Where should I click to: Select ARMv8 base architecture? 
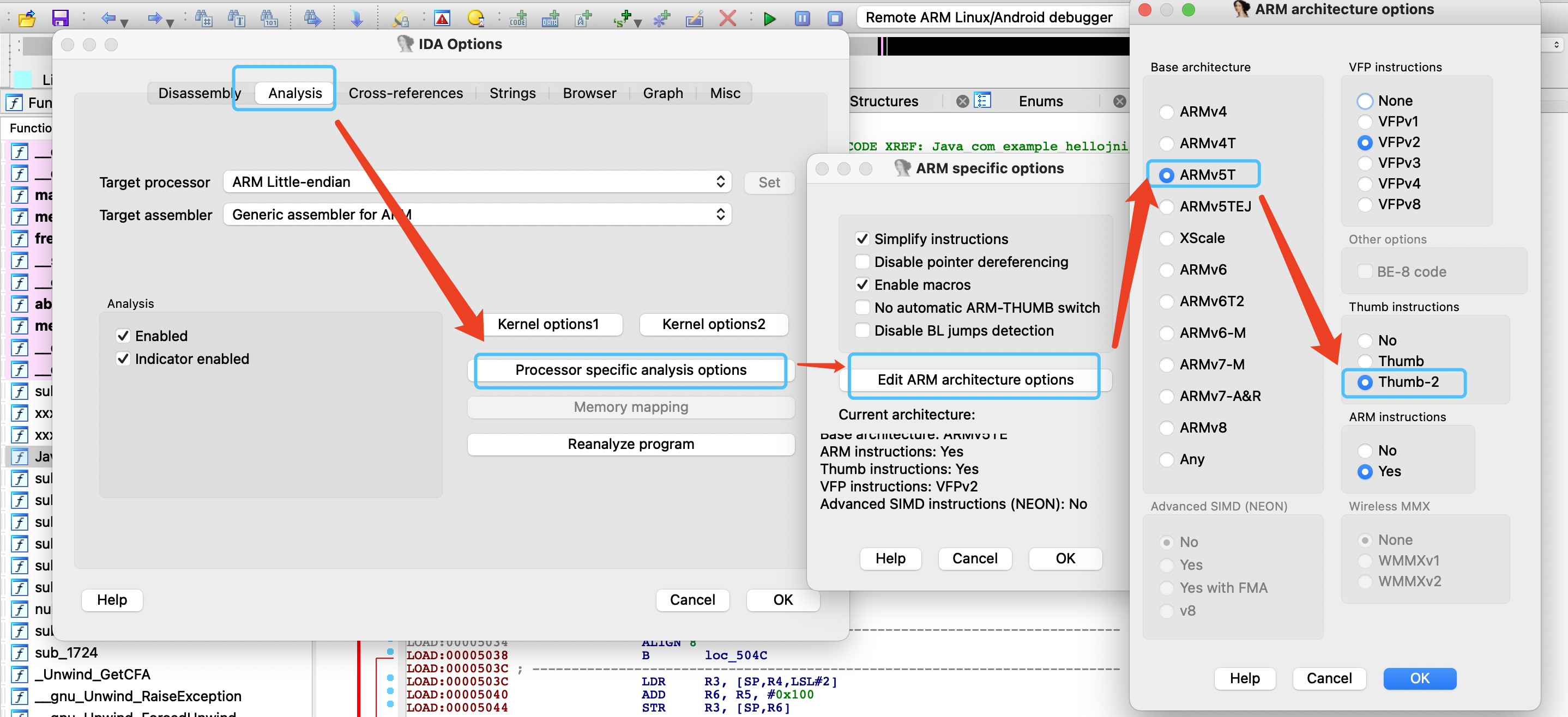click(x=1166, y=428)
